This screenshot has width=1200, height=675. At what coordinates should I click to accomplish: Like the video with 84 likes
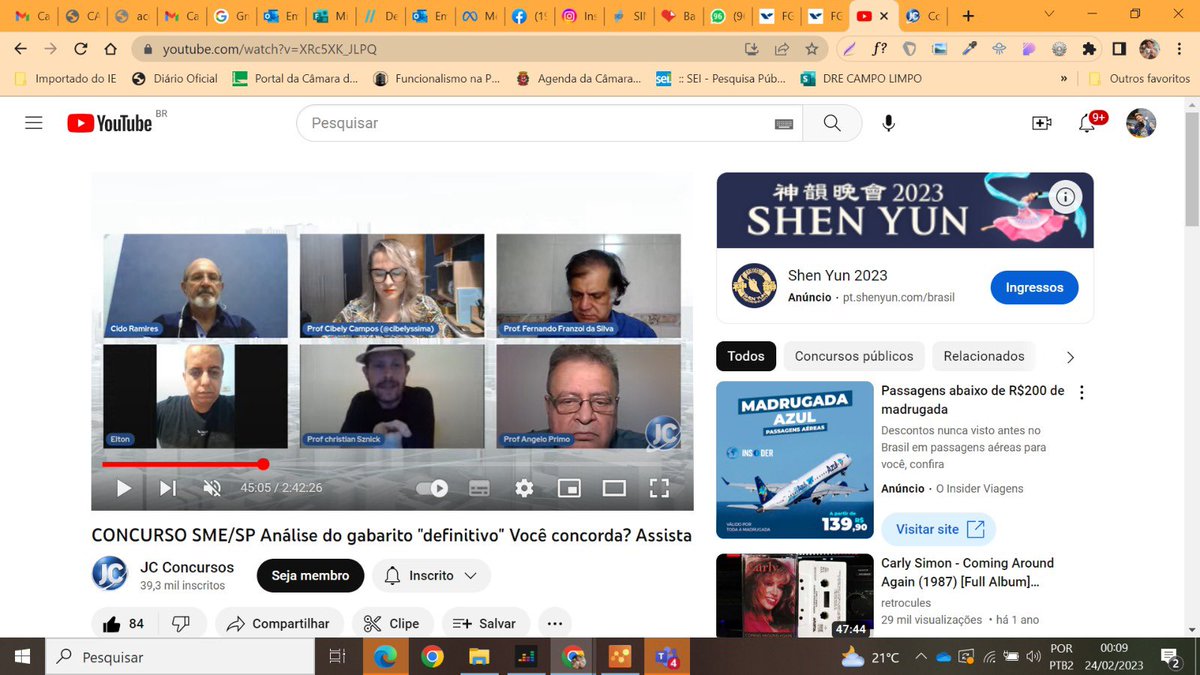pyautogui.click(x=123, y=623)
